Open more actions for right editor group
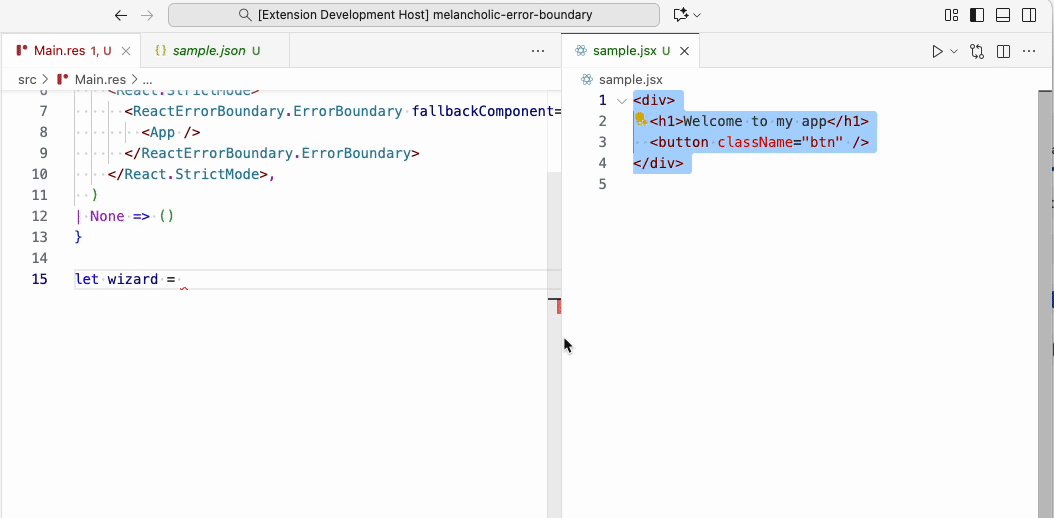 point(1028,51)
